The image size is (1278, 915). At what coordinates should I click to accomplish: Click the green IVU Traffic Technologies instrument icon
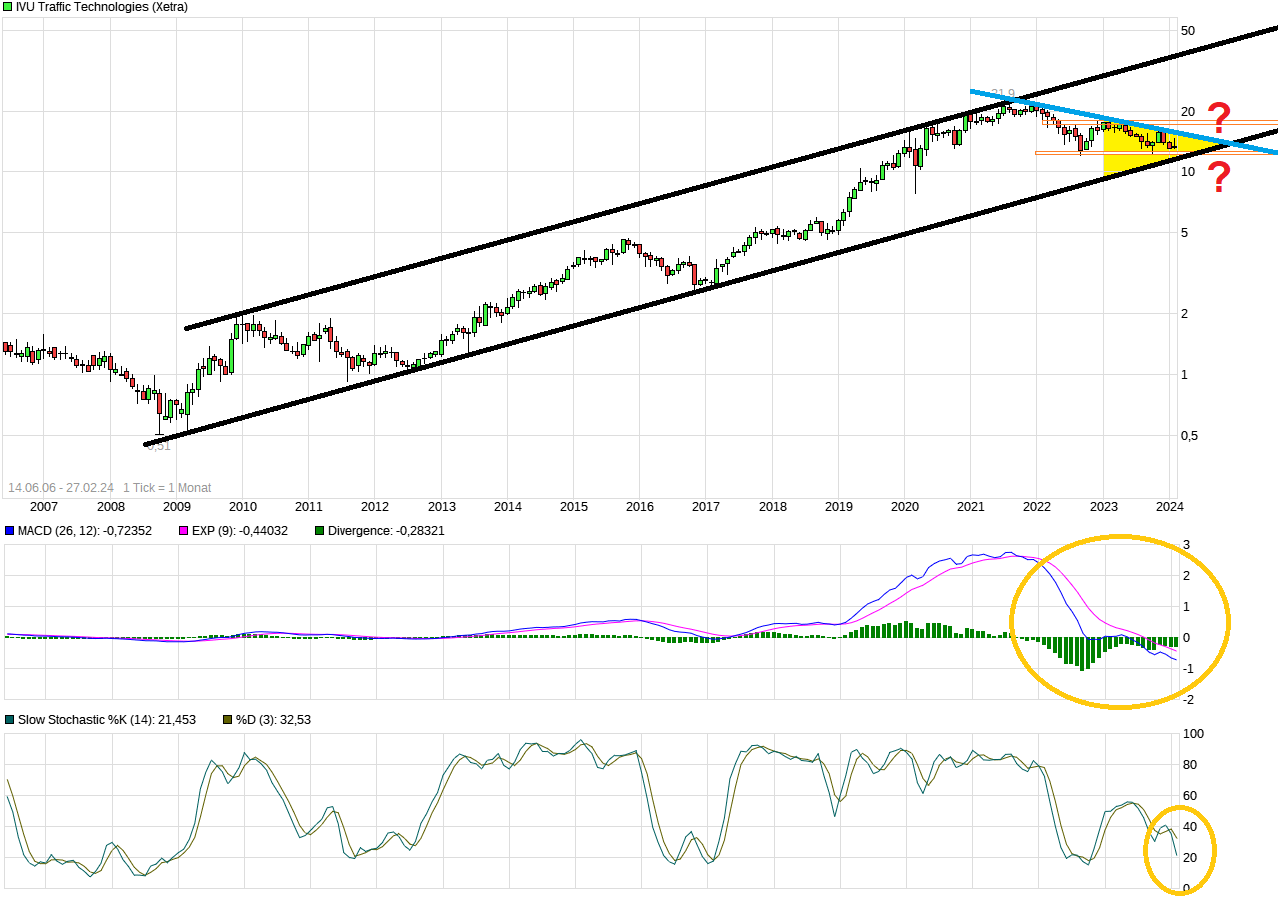tap(9, 7)
